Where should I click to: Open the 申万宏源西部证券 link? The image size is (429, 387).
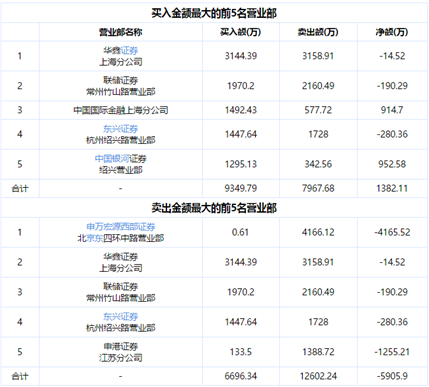[121, 227]
